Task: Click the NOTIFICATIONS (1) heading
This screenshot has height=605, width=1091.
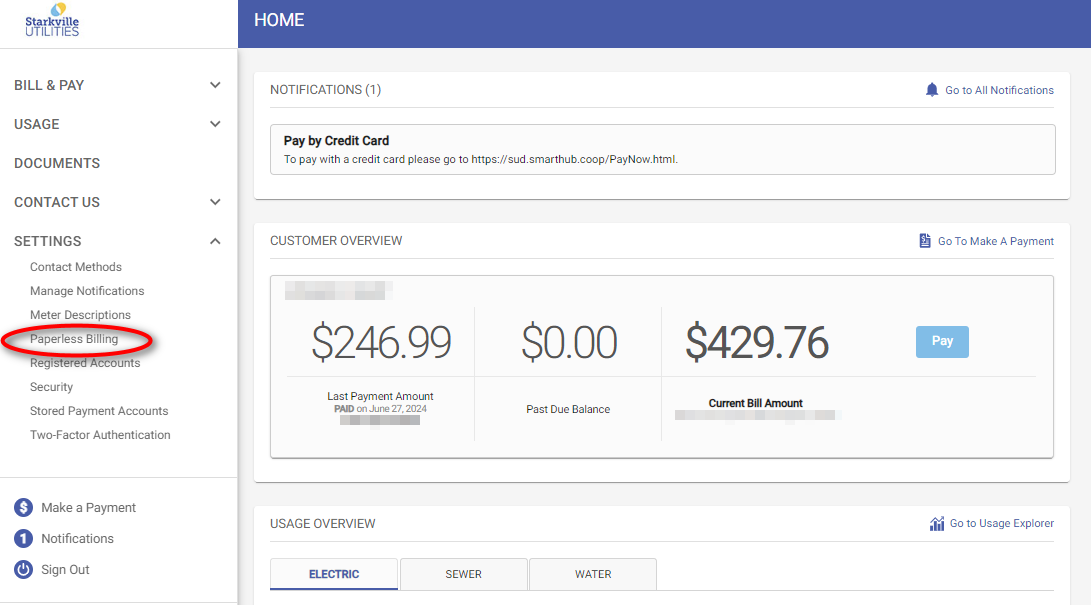Action: click(326, 90)
